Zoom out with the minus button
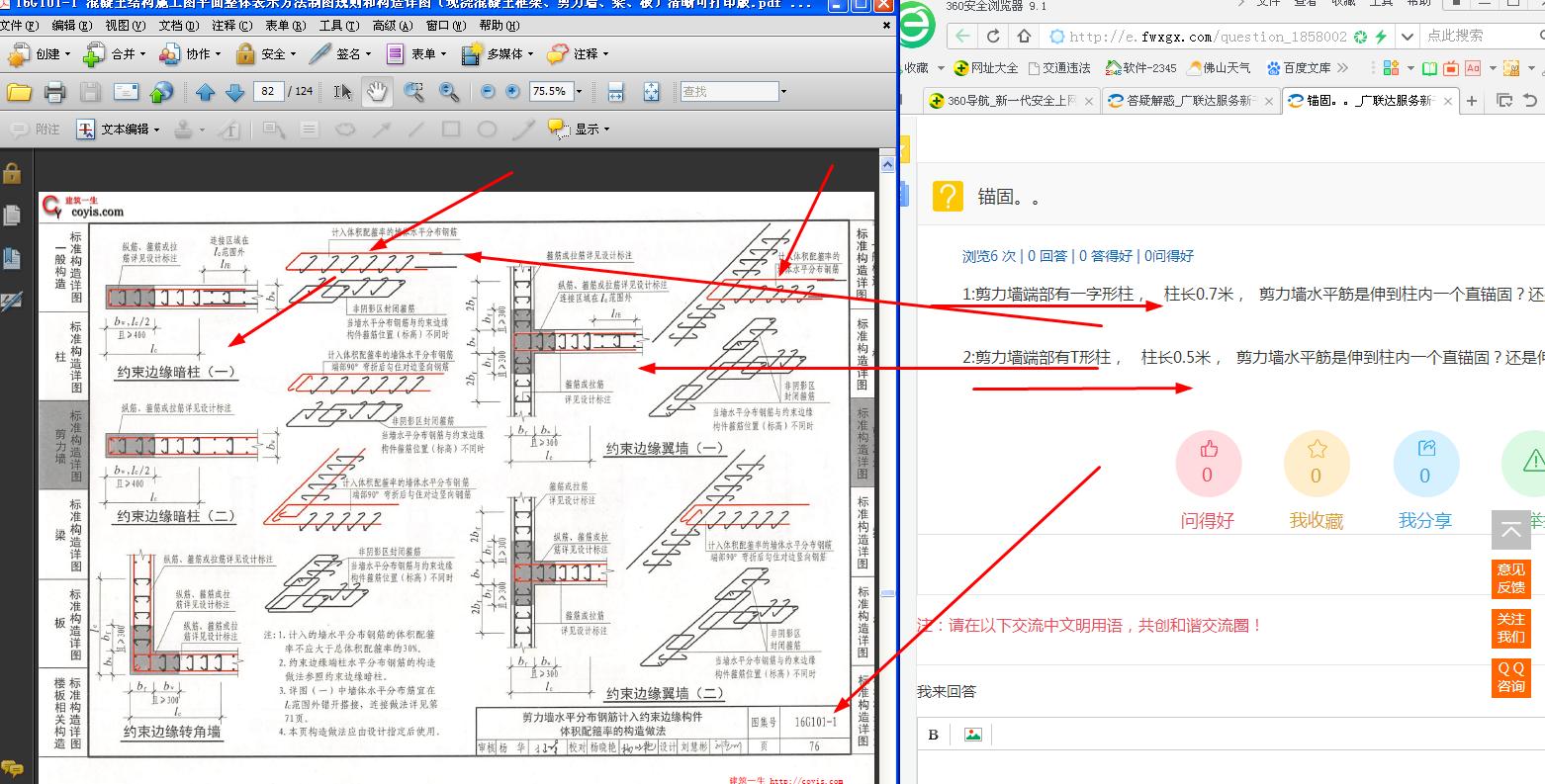Screen dimensions: 1545x784 coord(488,91)
